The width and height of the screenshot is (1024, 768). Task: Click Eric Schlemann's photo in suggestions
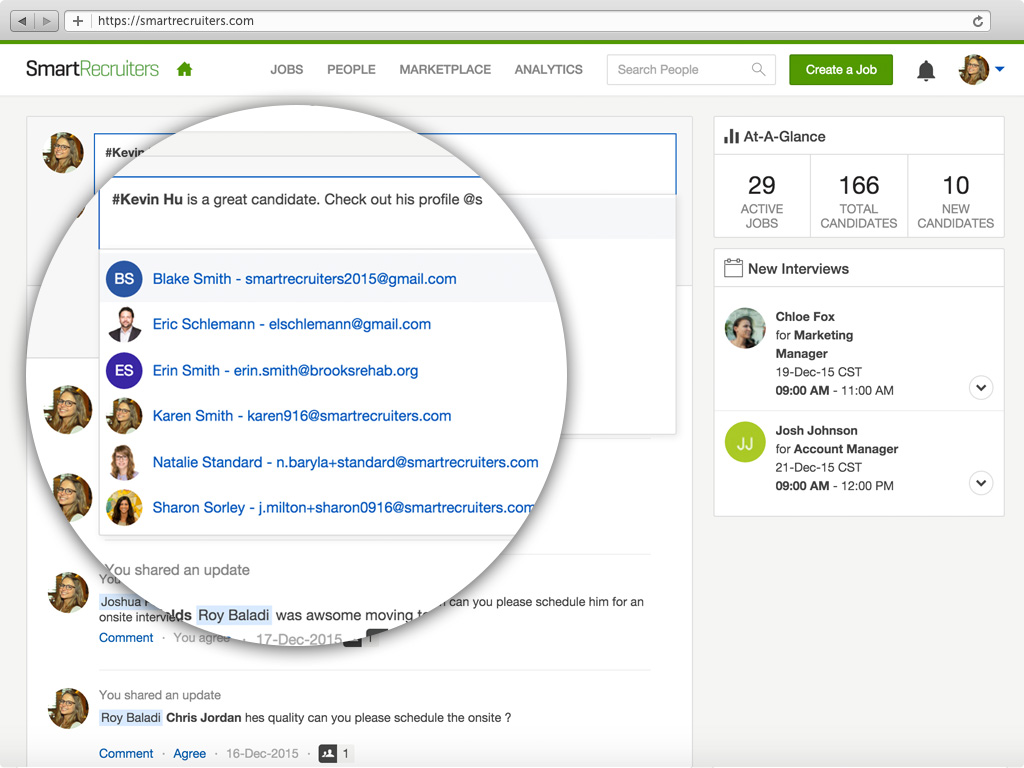[124, 325]
